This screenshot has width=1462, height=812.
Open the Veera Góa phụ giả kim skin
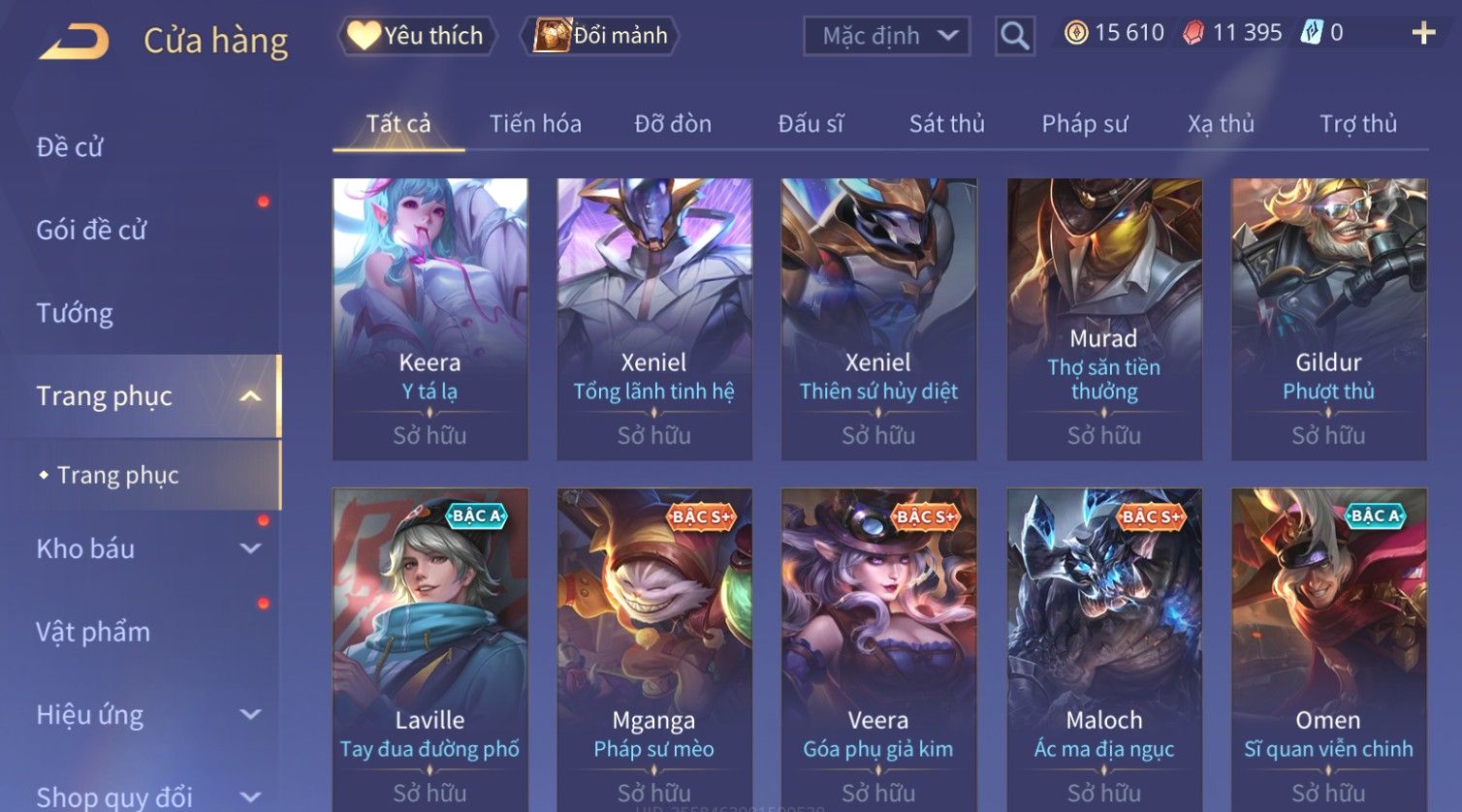coord(878,650)
